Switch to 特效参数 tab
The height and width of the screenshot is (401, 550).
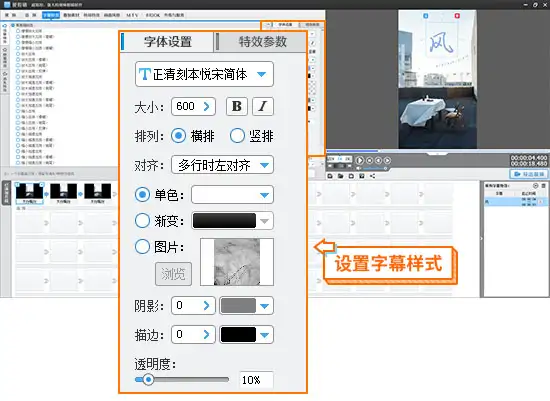tap(262, 42)
